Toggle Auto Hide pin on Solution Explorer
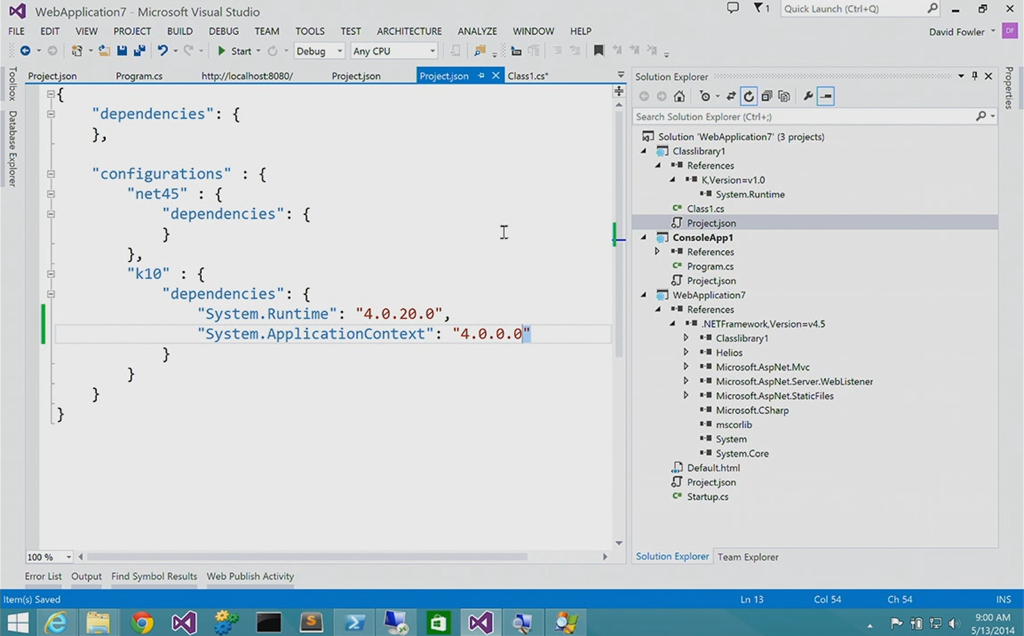The width and height of the screenshot is (1024, 636). coord(974,76)
